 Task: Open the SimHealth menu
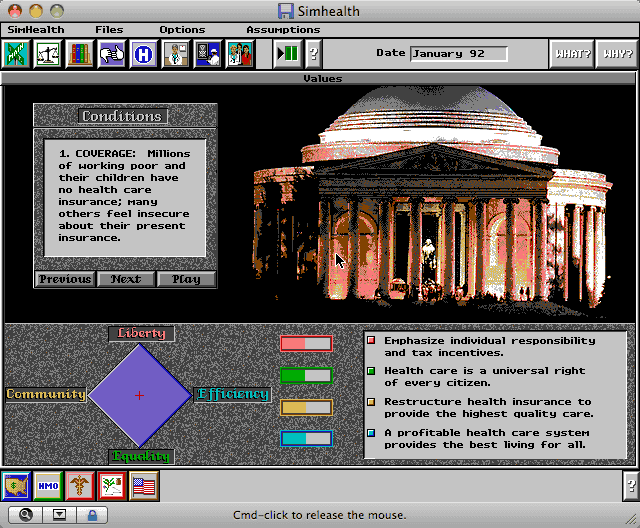36,30
